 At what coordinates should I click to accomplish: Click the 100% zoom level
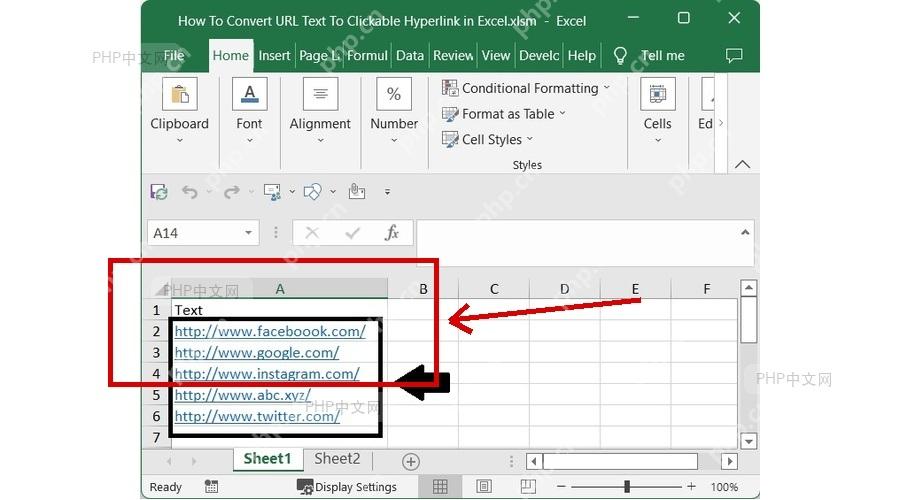pos(724,487)
